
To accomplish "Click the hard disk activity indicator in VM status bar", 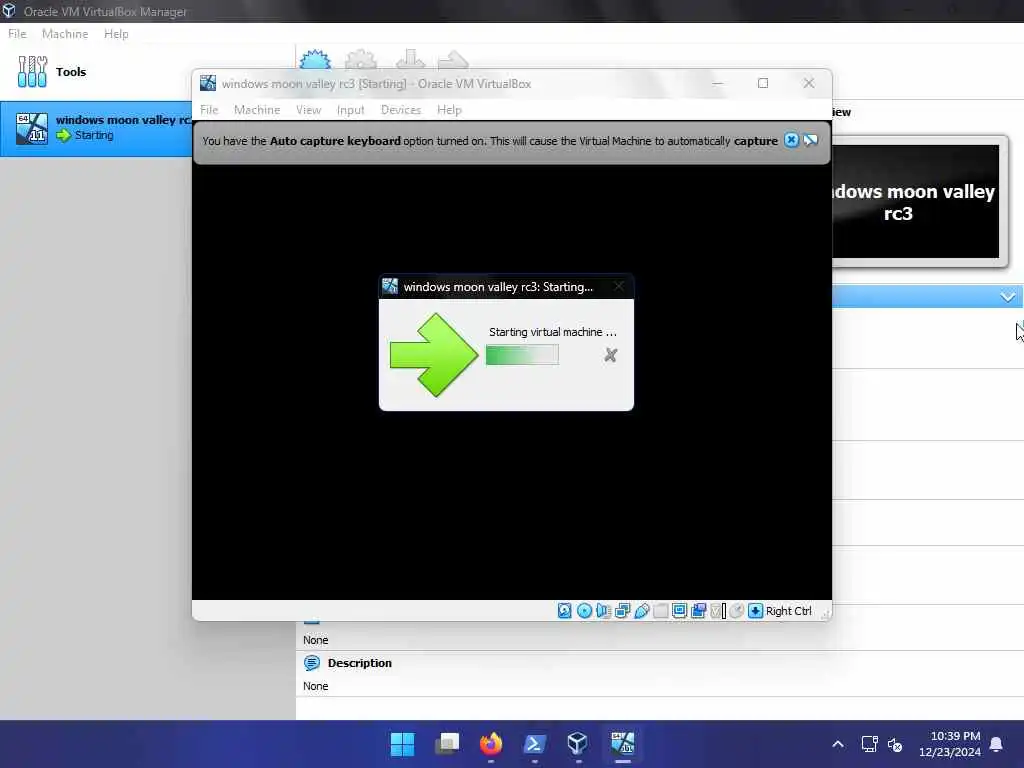I will pyautogui.click(x=564, y=611).
